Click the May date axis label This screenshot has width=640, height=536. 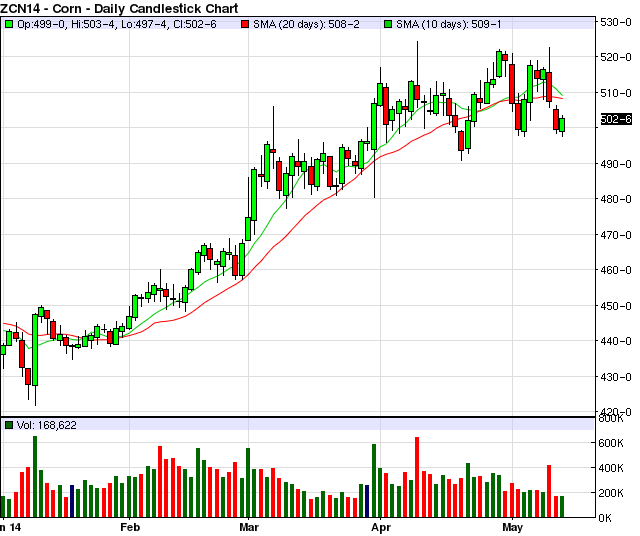512,527
